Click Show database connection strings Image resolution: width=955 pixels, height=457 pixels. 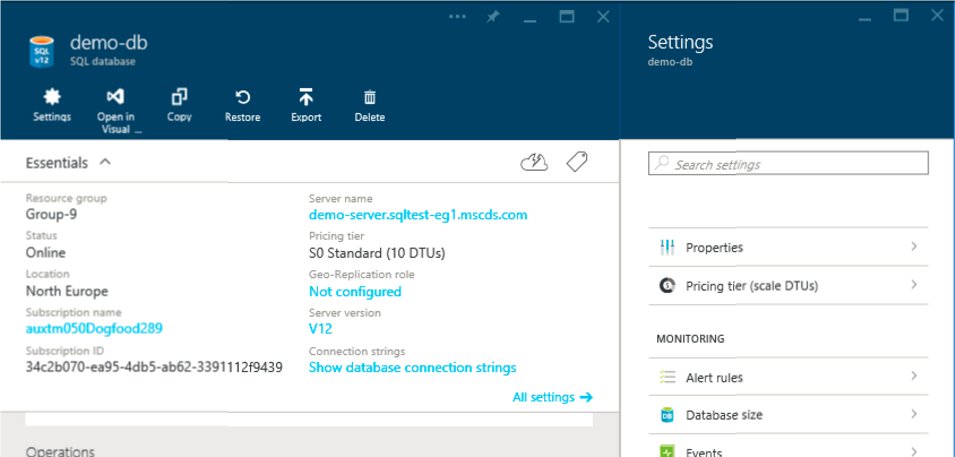[x=412, y=367]
